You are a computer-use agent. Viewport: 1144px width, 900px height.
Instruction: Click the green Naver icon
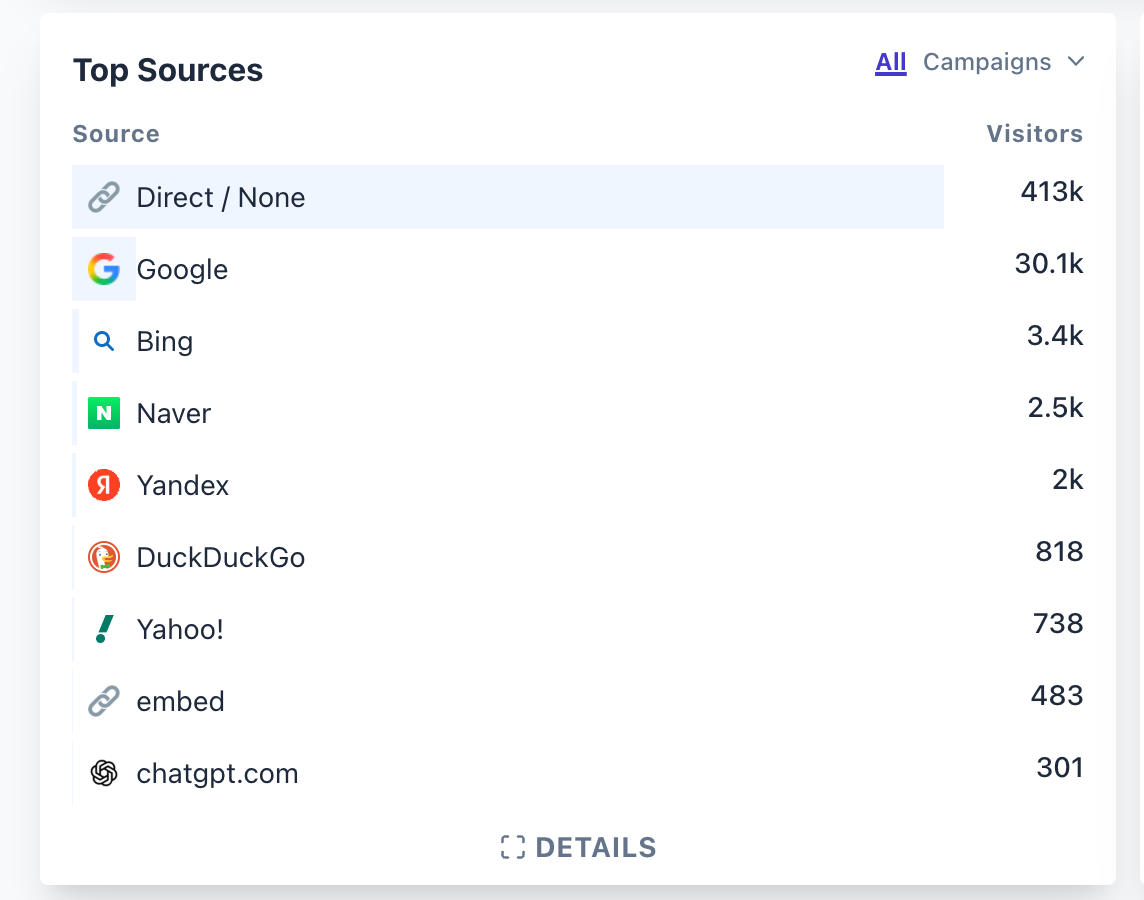click(x=104, y=413)
